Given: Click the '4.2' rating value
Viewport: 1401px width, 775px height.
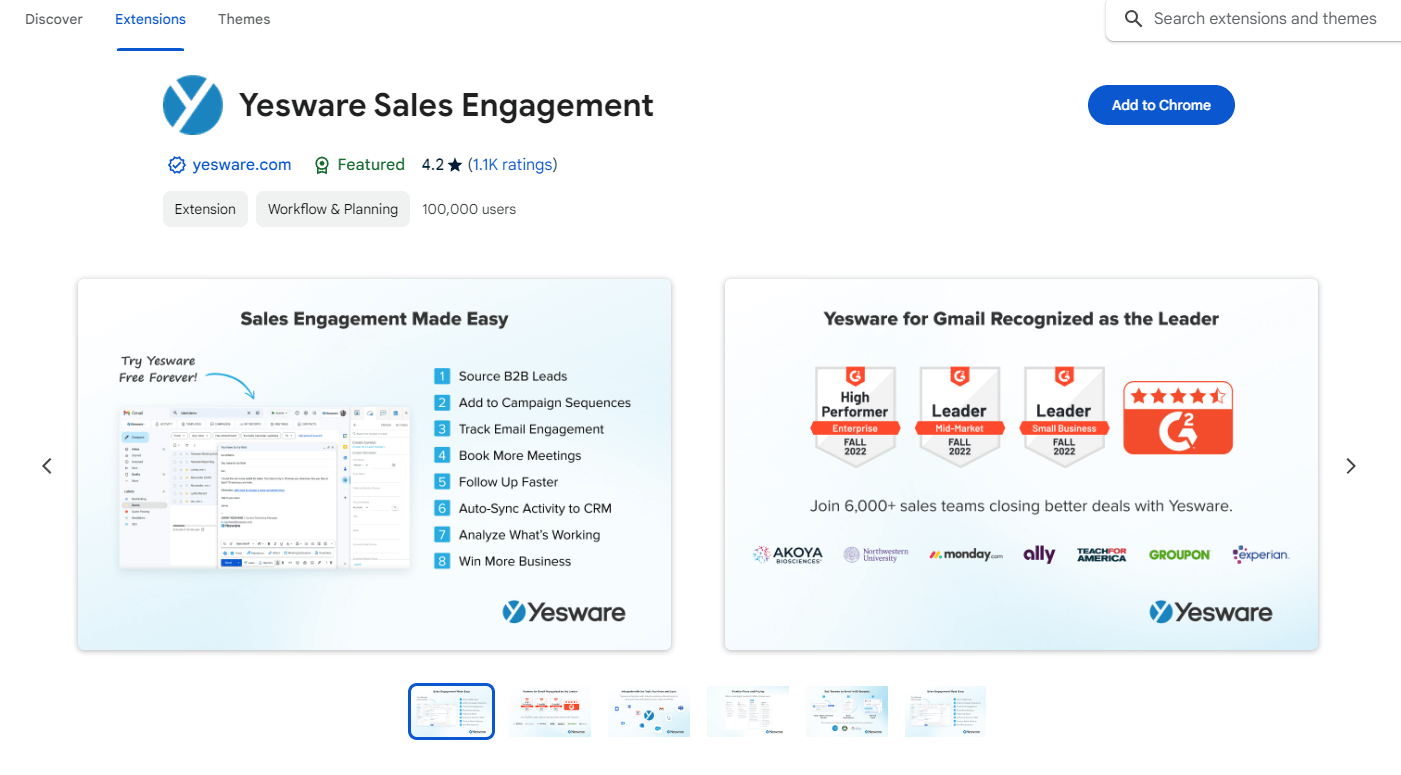Looking at the screenshot, I should tap(432, 165).
